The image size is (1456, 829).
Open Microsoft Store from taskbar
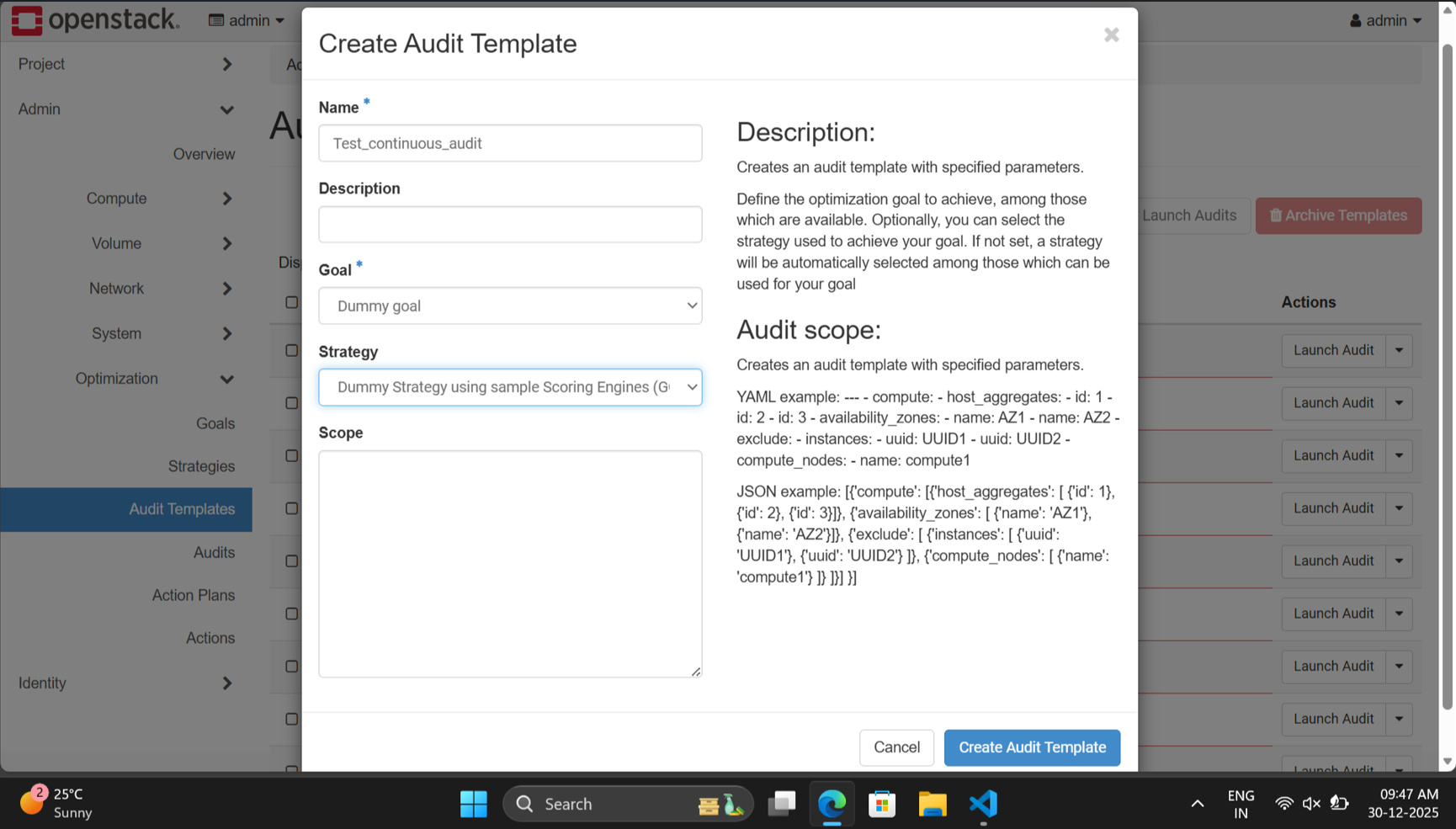tap(882, 804)
